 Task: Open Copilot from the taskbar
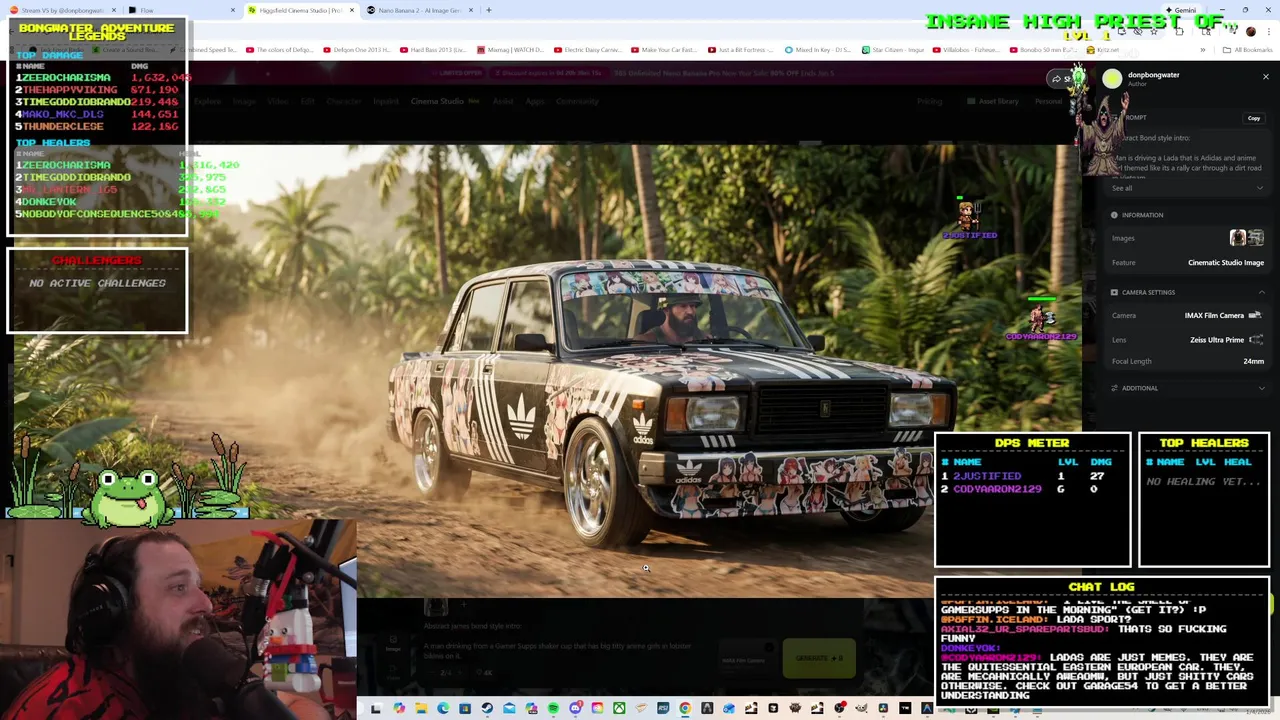tap(399, 708)
